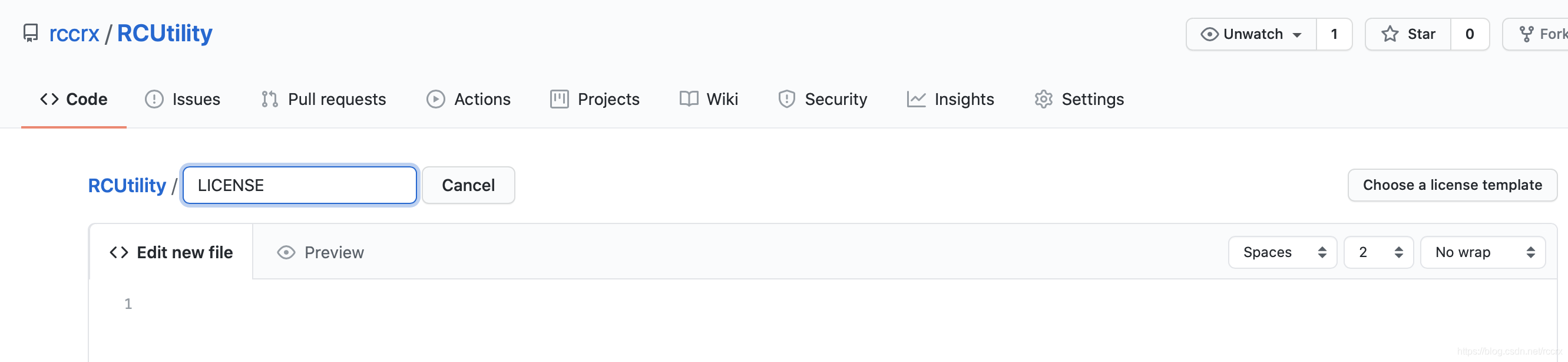The image size is (1568, 362).
Task: Open the Spaces indent mode dropdown
Action: coord(1282,252)
